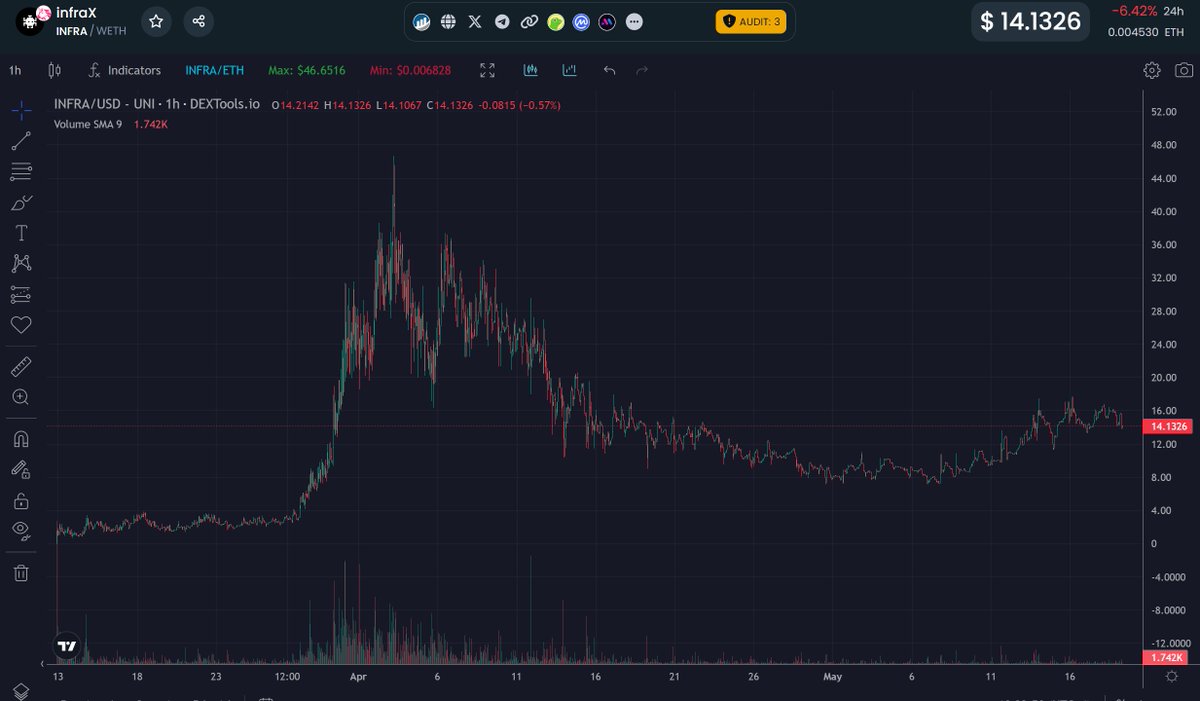Open the 1h timeframe selector
Screen dimensions: 1200x701
15,70
